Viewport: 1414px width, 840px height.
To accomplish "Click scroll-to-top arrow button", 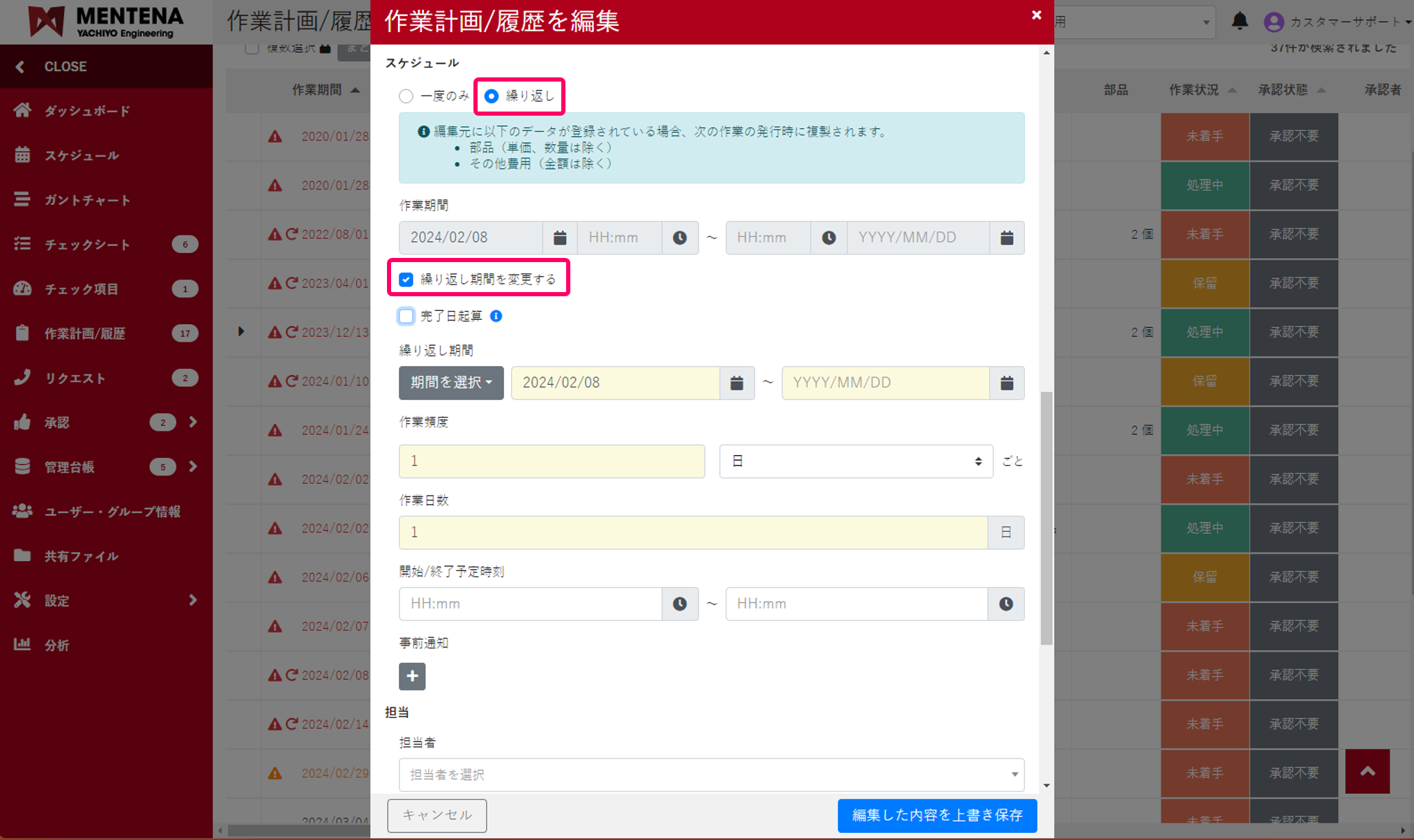I will pos(1367,771).
